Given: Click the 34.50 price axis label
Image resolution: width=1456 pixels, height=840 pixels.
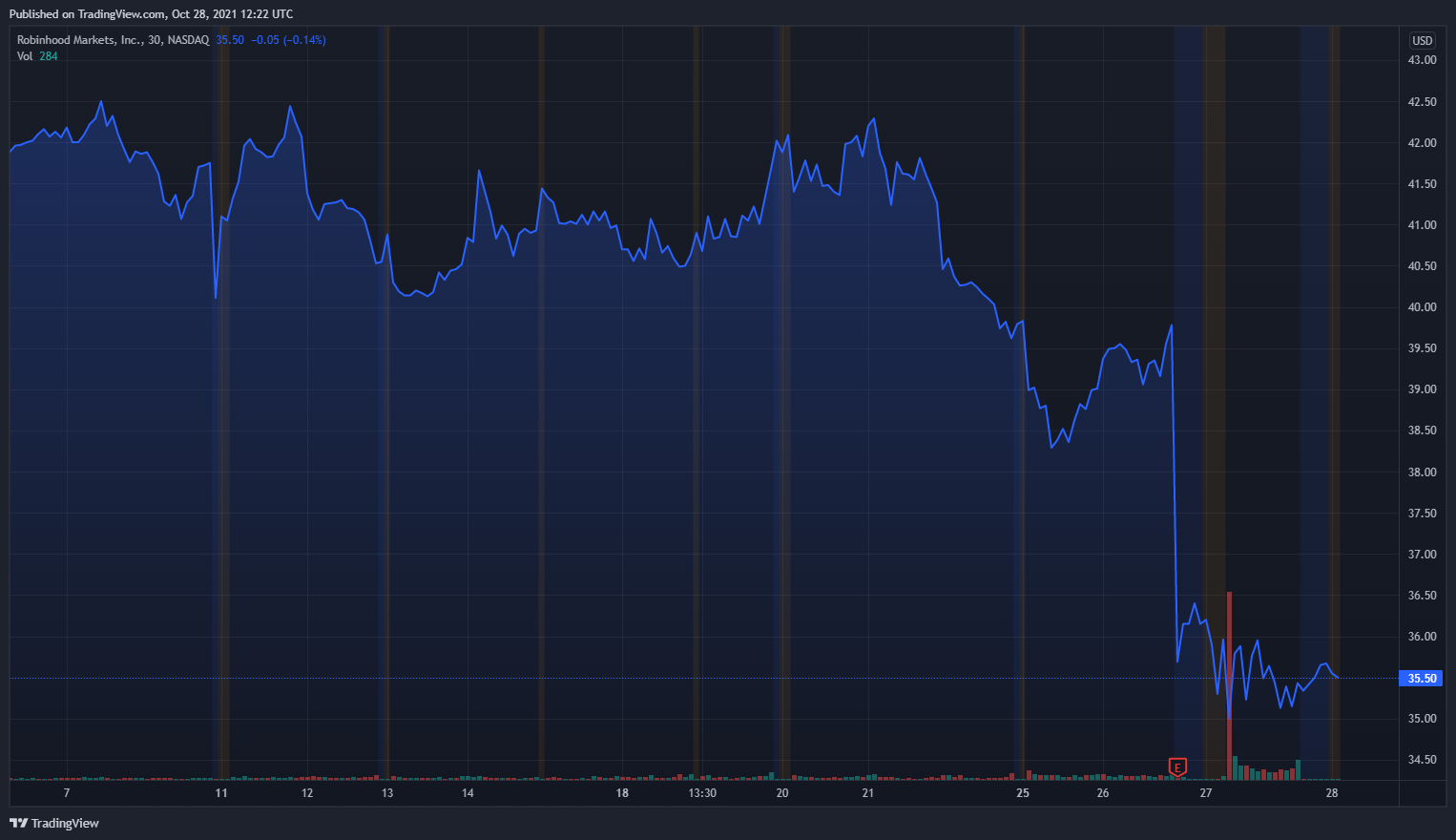Looking at the screenshot, I should pos(1423,760).
